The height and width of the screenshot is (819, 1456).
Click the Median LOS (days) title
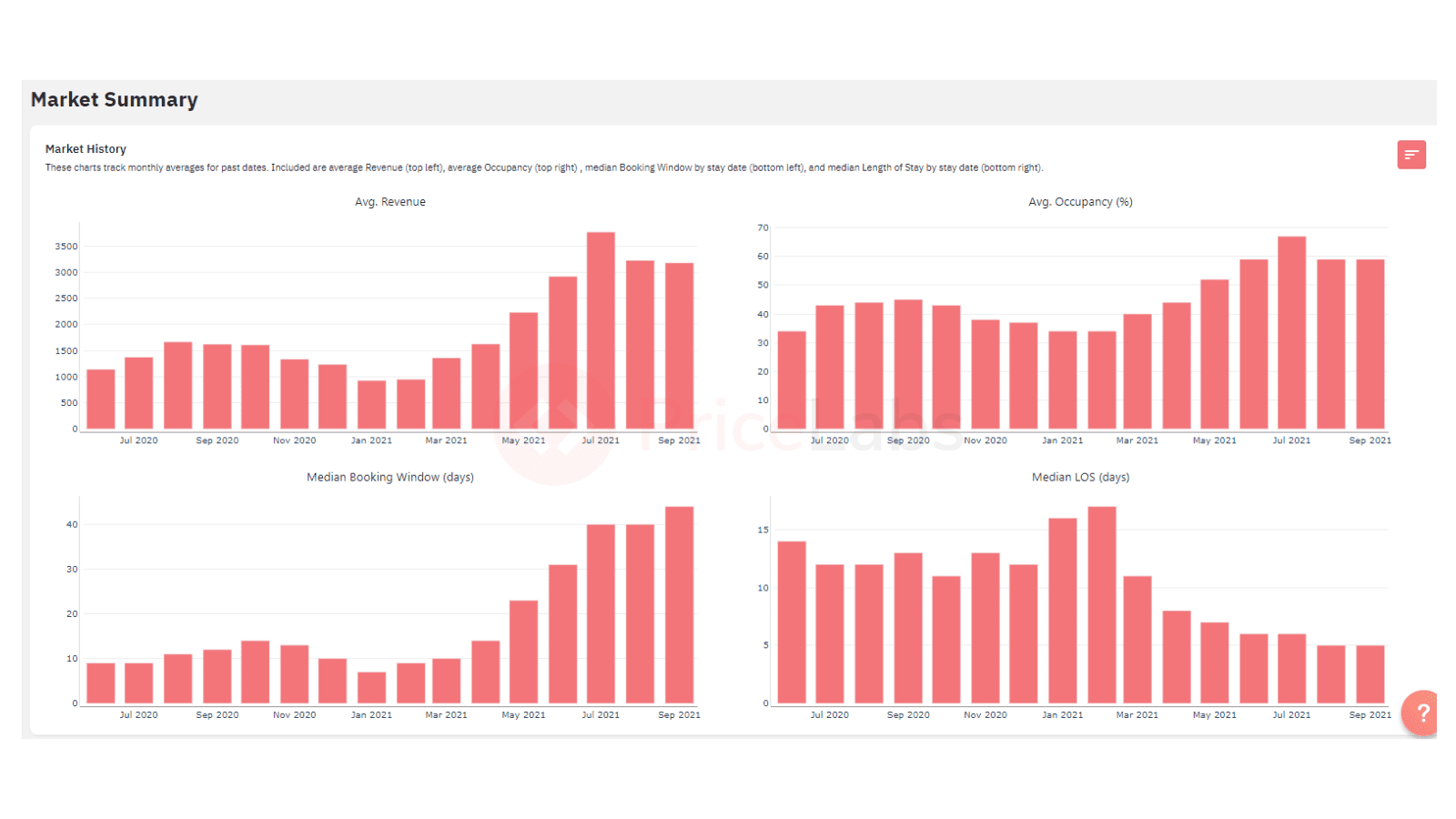1080,477
